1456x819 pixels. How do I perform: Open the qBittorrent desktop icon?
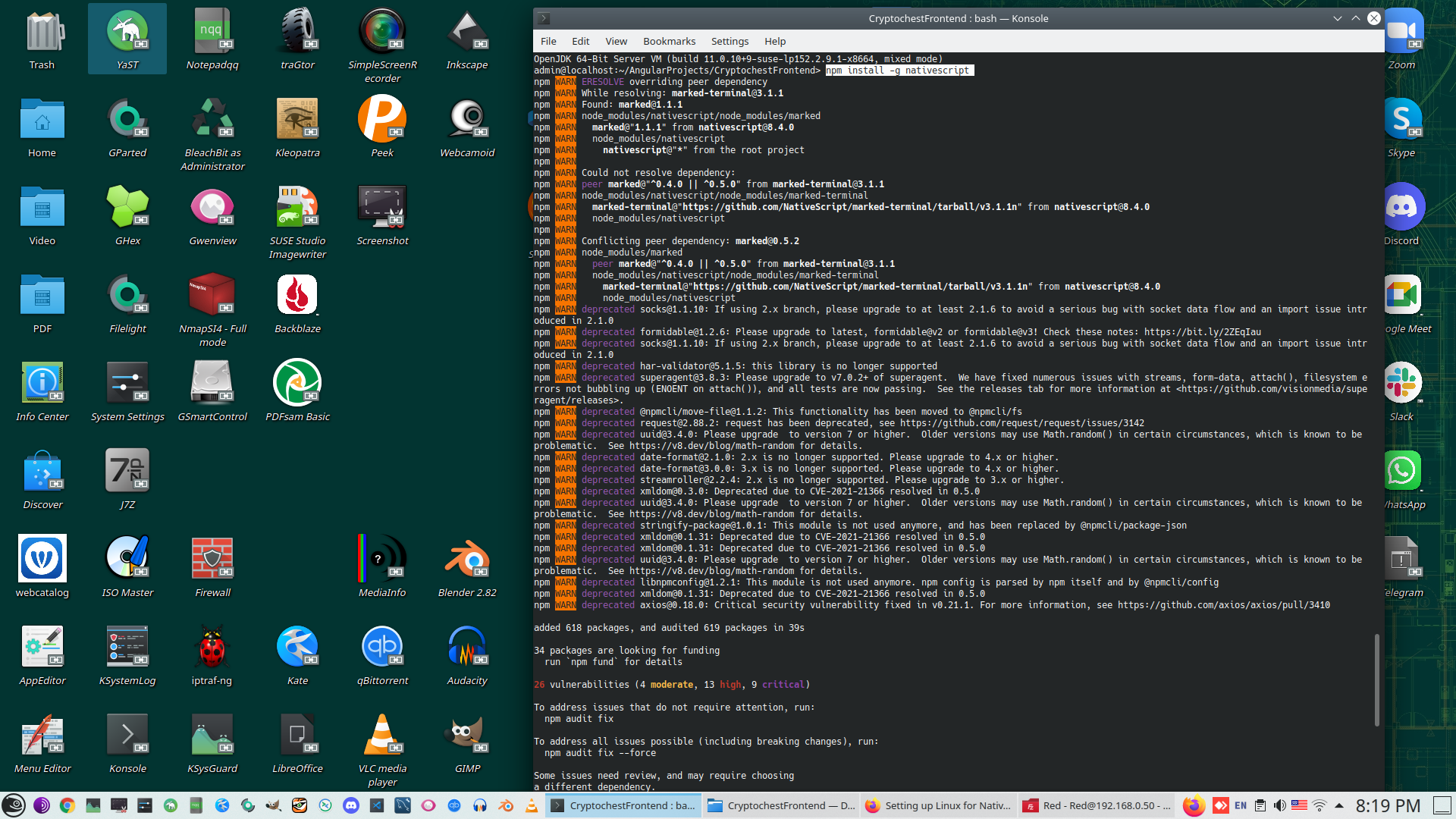(x=382, y=649)
